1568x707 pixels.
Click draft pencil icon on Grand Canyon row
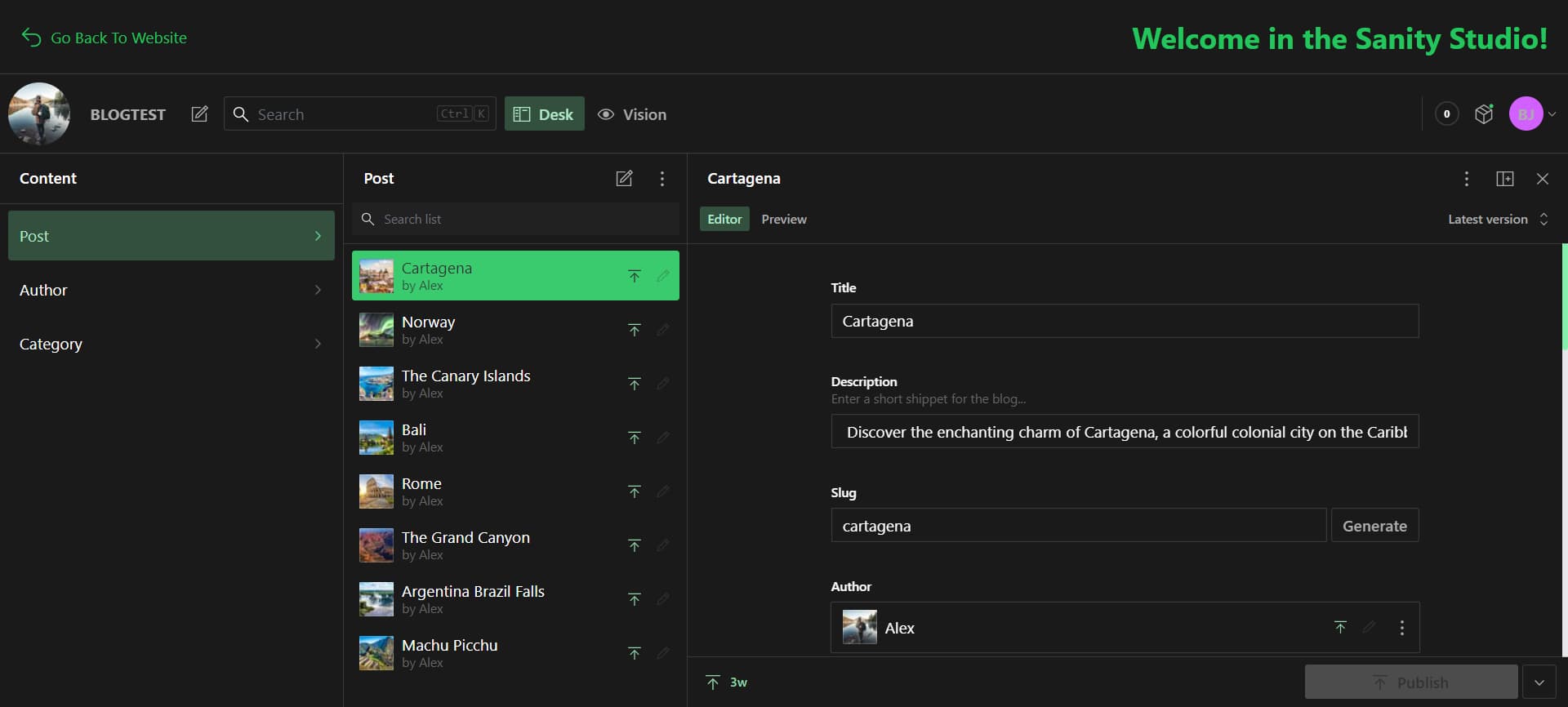point(663,545)
